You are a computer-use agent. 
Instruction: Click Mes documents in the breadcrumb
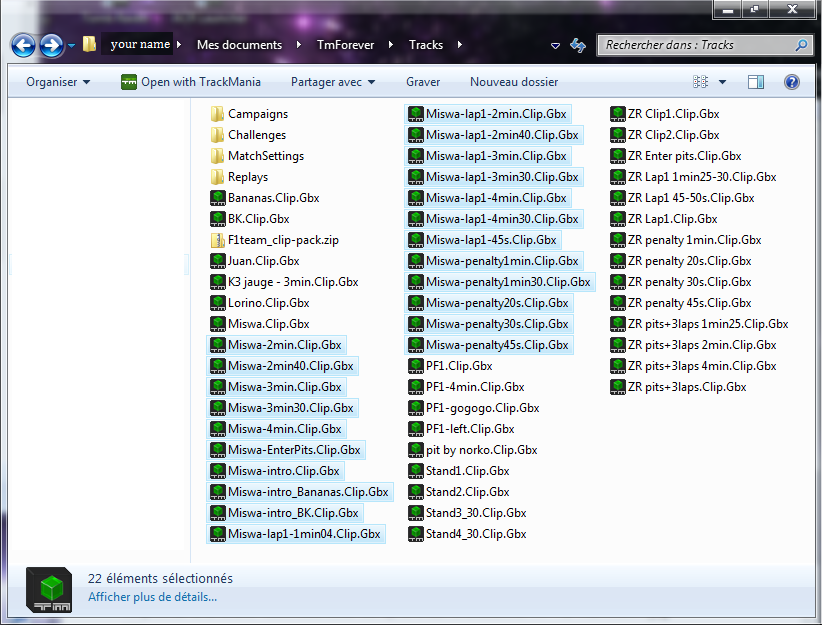tap(240, 45)
